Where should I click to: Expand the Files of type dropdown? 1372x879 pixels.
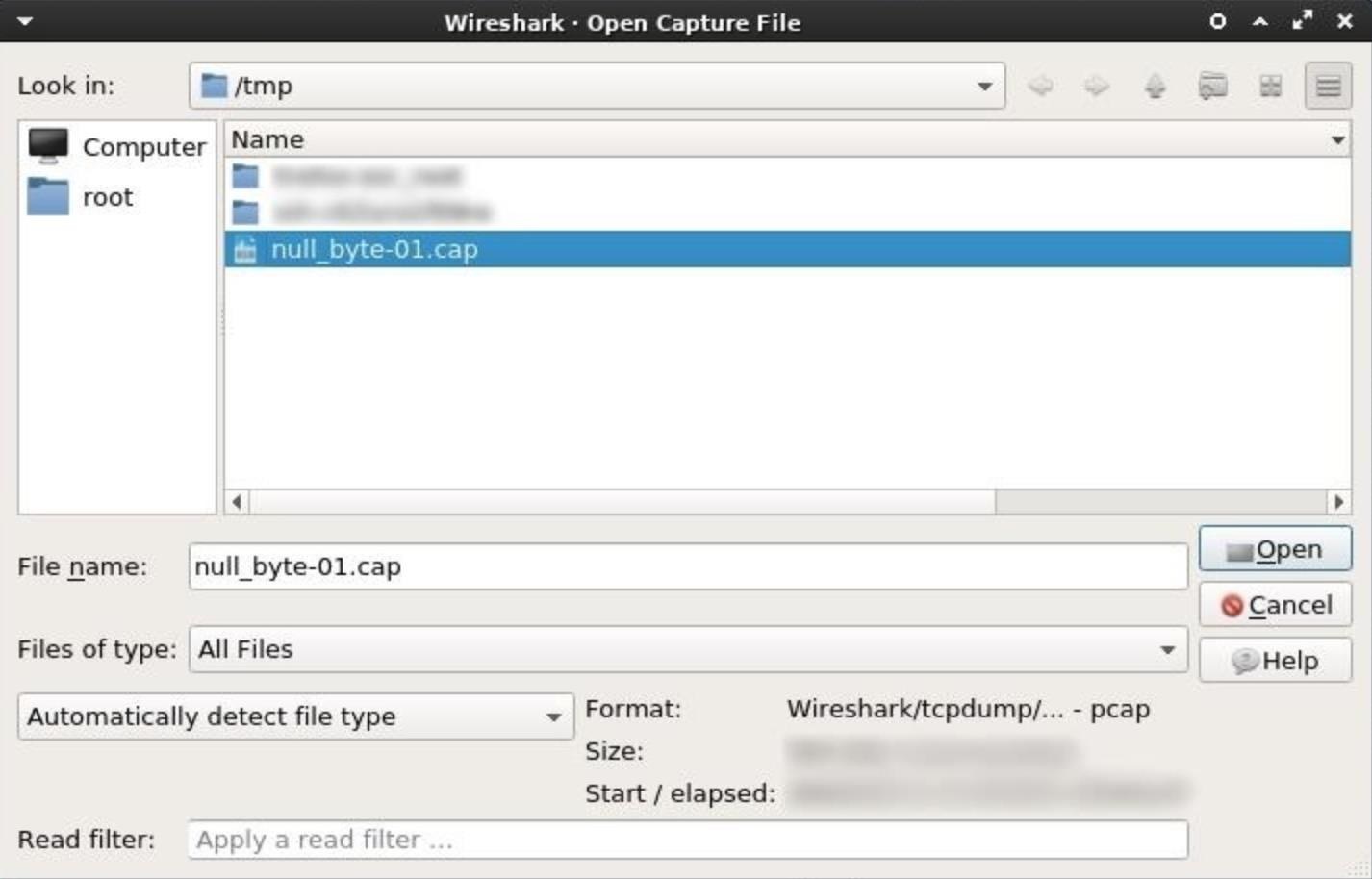[x=688, y=649]
